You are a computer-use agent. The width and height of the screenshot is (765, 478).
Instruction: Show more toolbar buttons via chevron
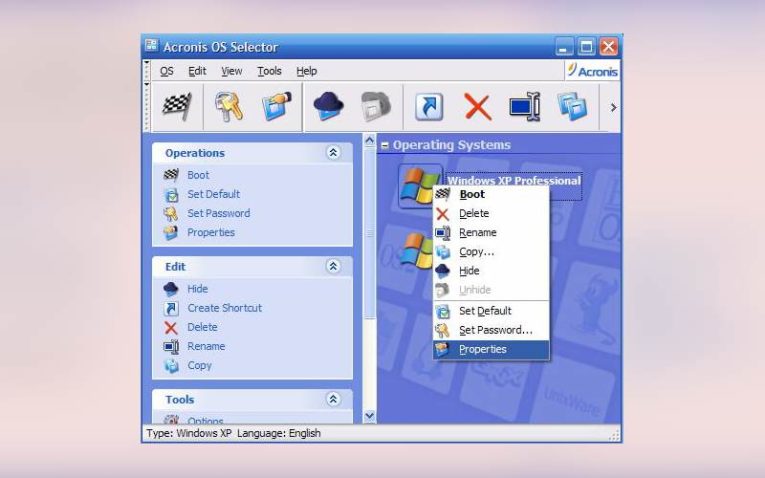coord(613,107)
